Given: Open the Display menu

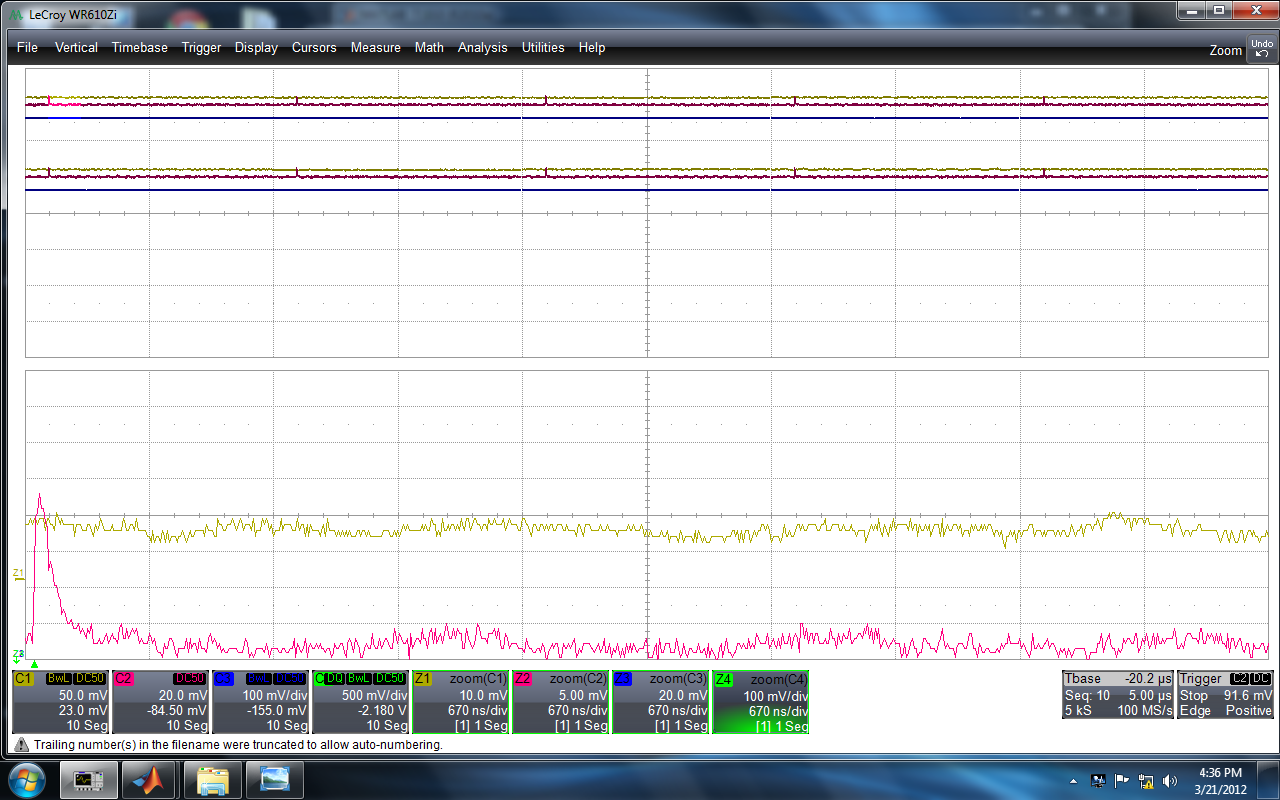Looking at the screenshot, I should click(256, 47).
